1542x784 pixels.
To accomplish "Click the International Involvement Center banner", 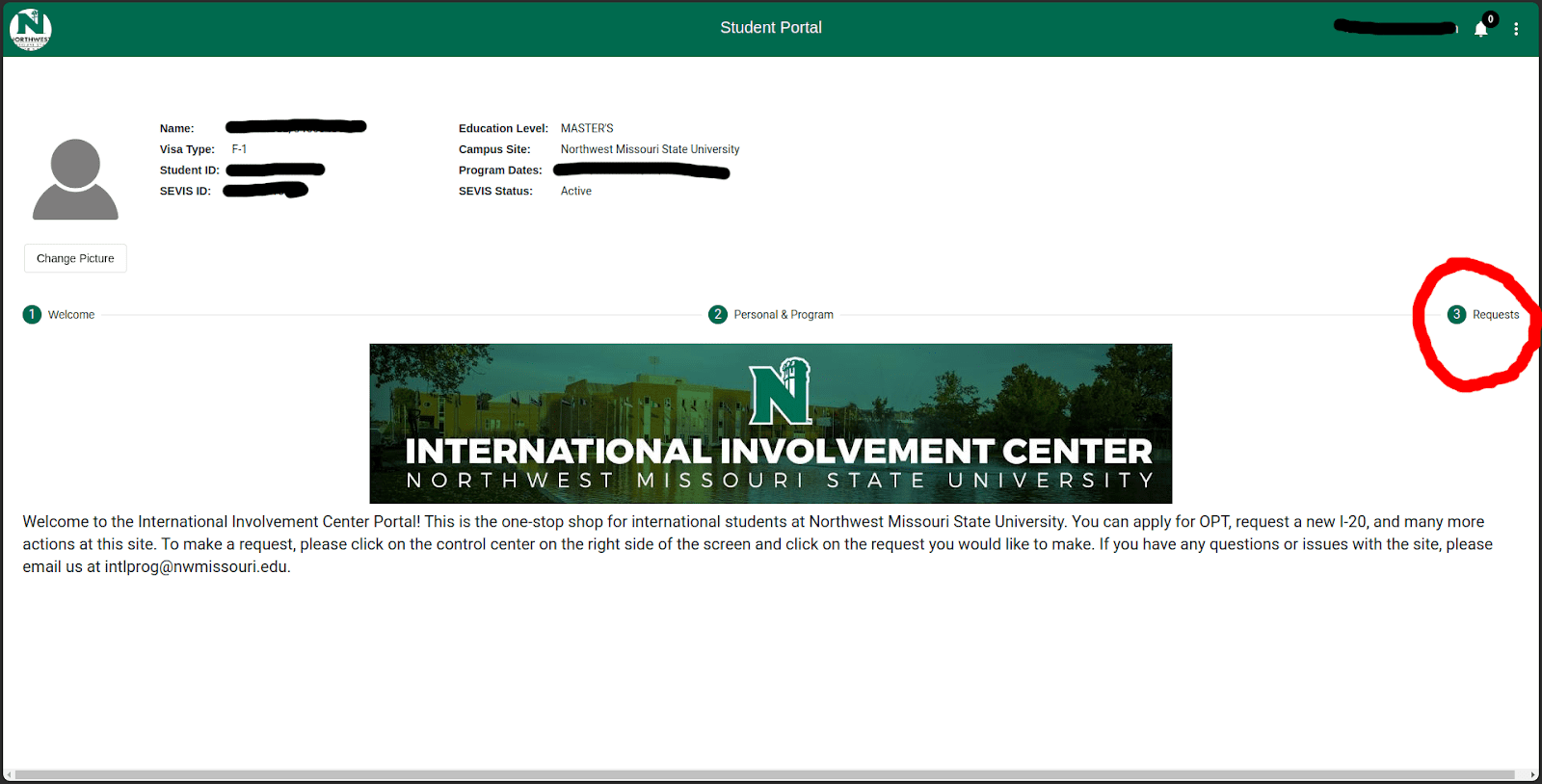I will pos(771,424).
